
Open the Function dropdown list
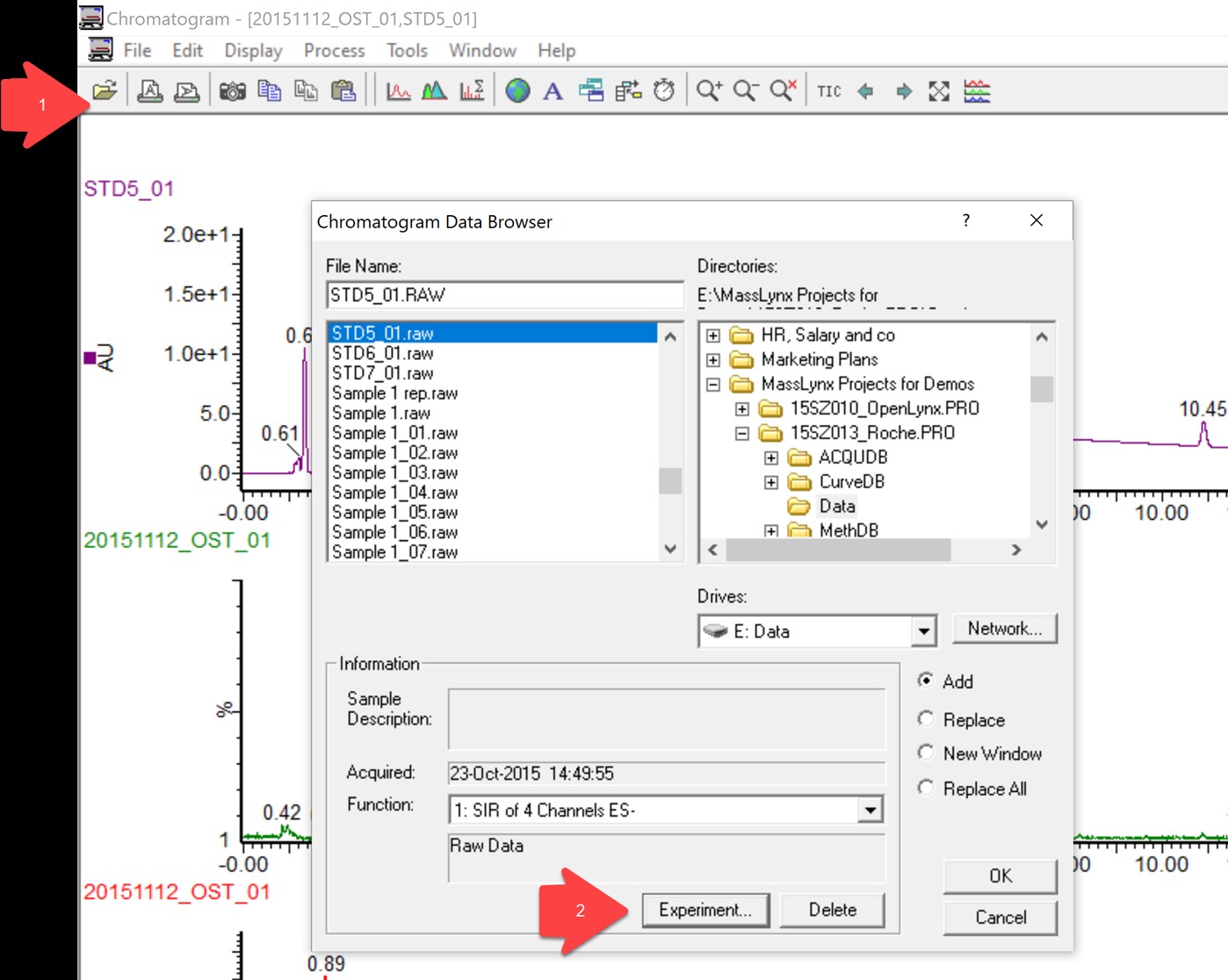(870, 810)
